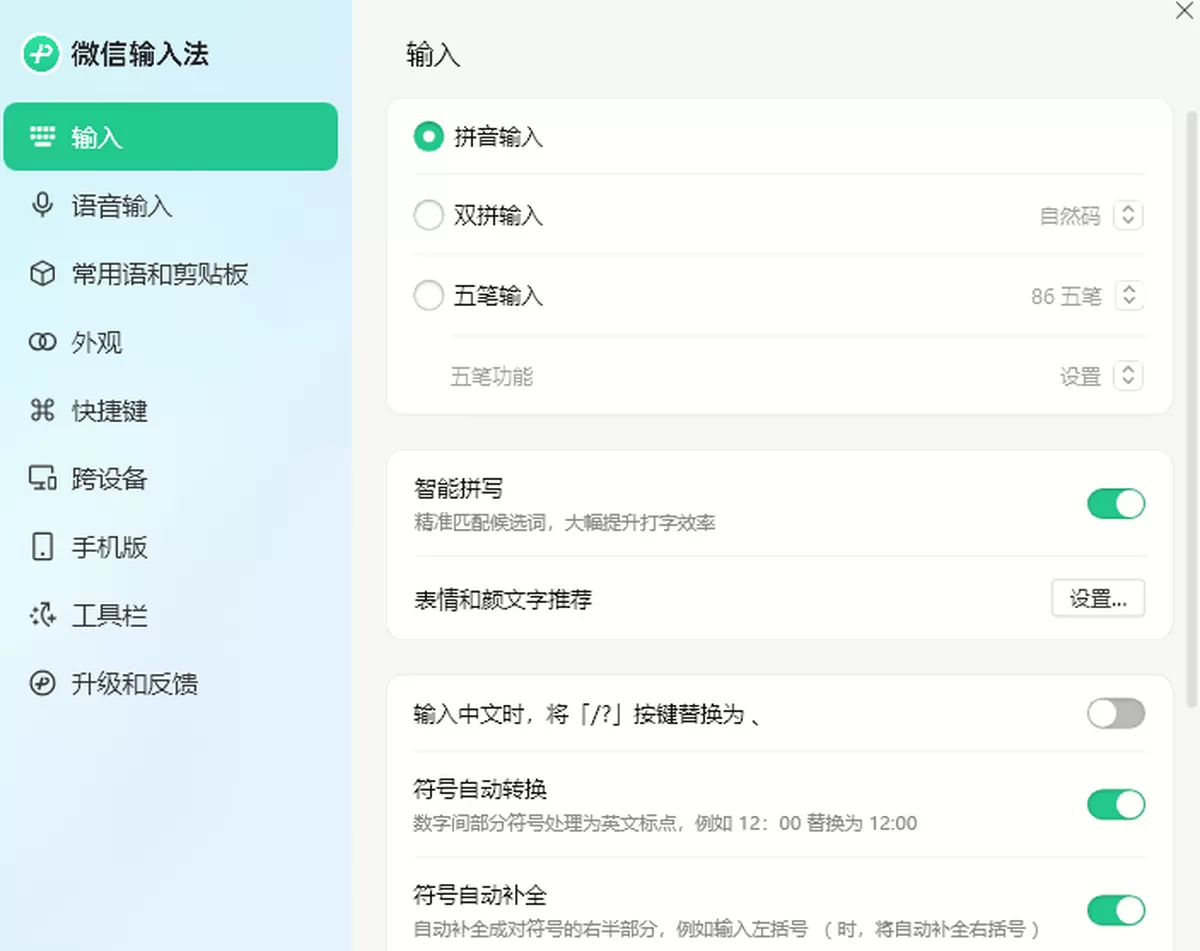
Task: Click the 输入 page heading
Action: pyautogui.click(x=433, y=55)
